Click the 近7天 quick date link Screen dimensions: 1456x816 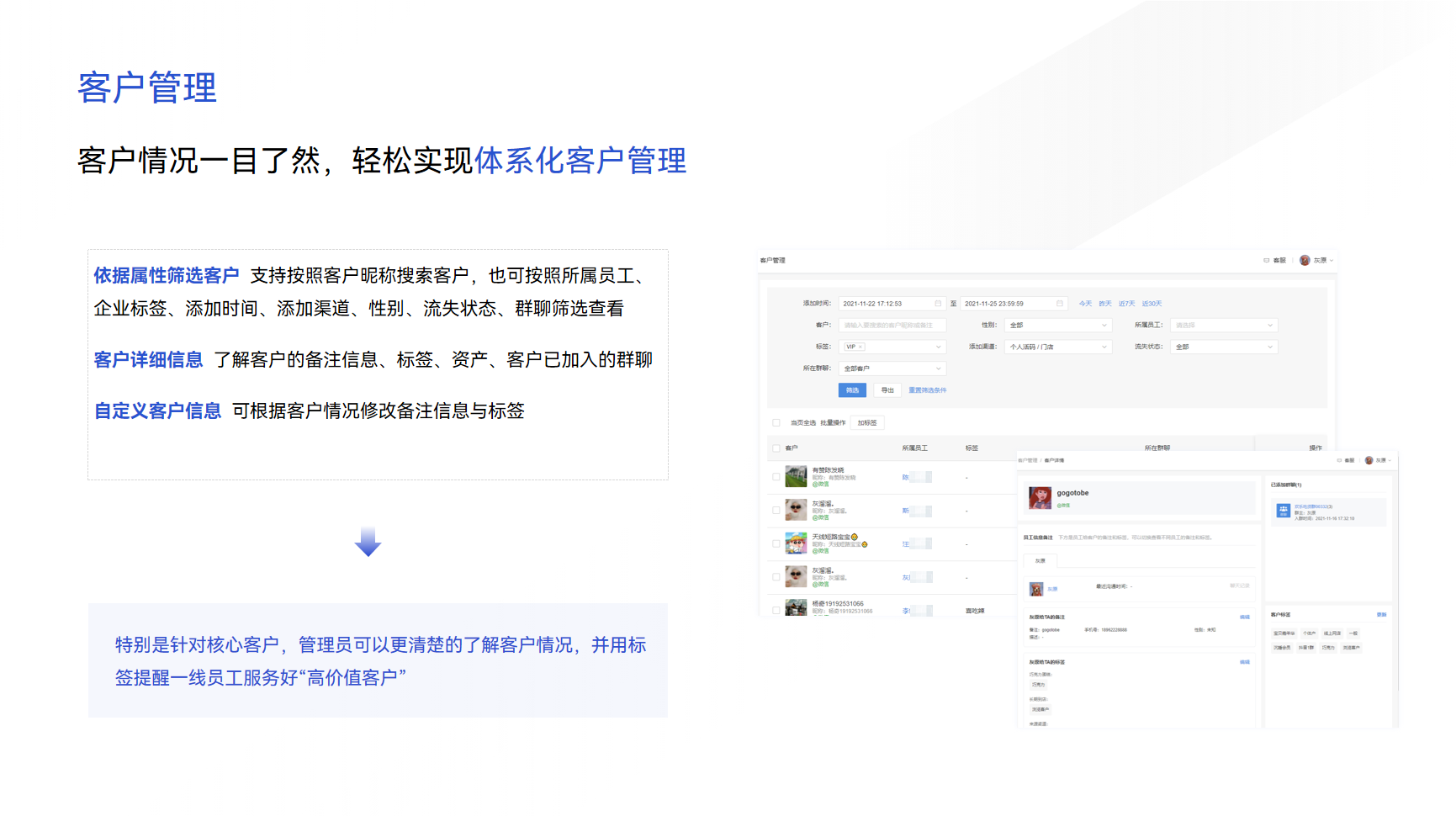tap(1126, 304)
